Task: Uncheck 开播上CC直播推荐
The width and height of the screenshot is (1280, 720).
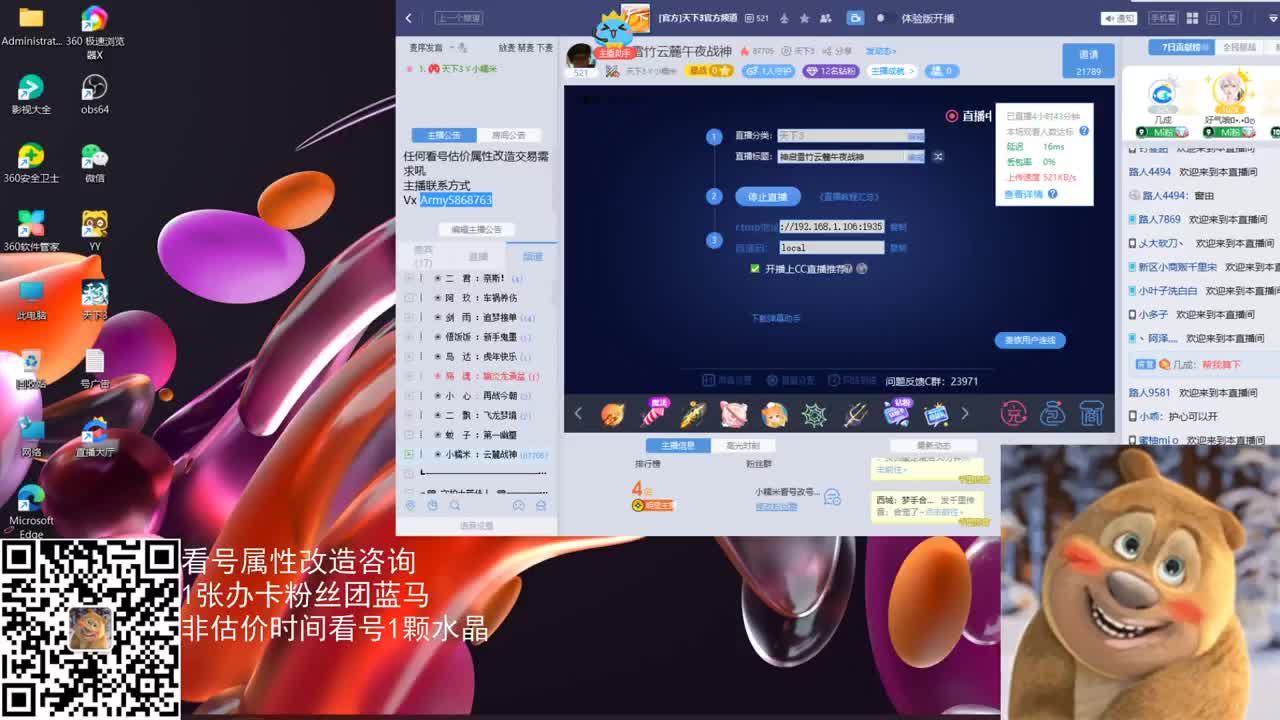Action: point(755,269)
